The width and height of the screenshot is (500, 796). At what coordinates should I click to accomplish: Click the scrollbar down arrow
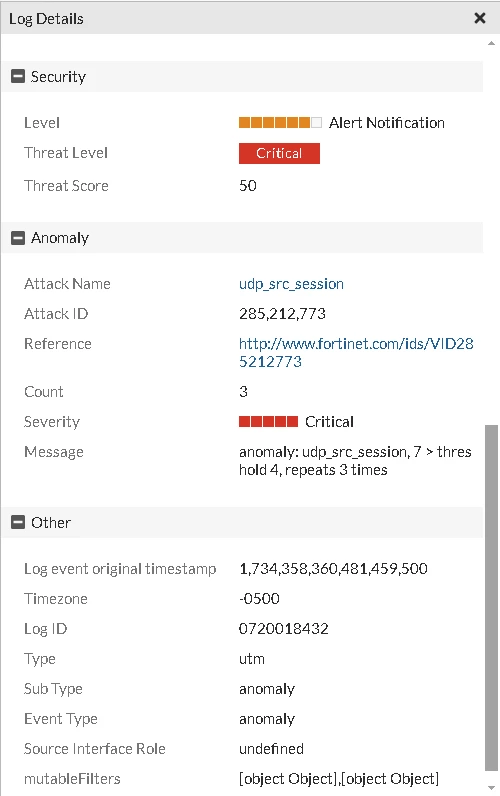click(491, 788)
